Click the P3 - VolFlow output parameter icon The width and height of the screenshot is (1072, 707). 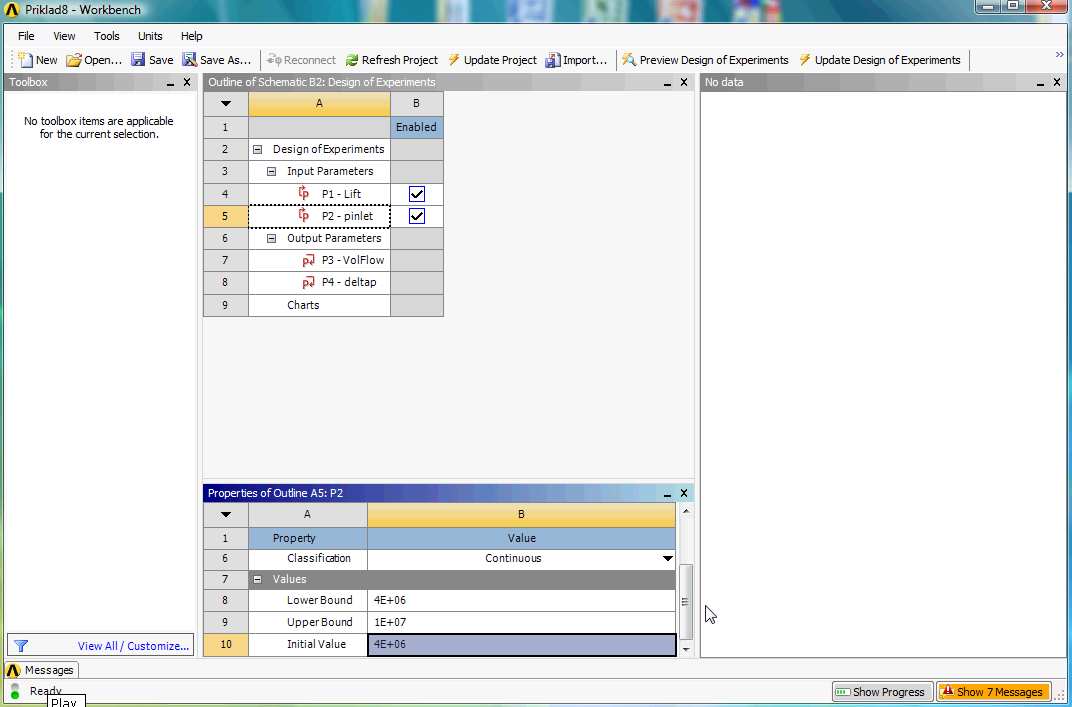308,260
